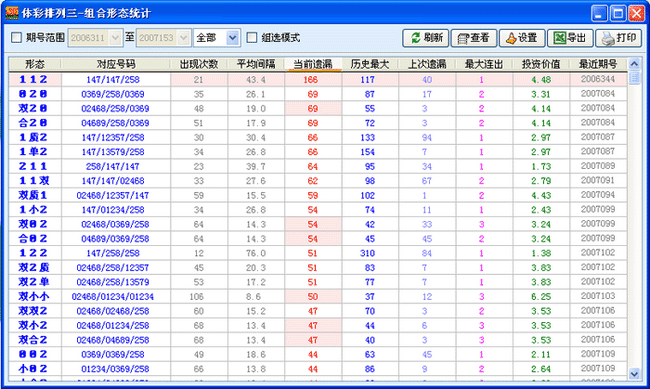Sort by 平均间隔 column header
Screen dimensions: 650x389
pos(256,64)
